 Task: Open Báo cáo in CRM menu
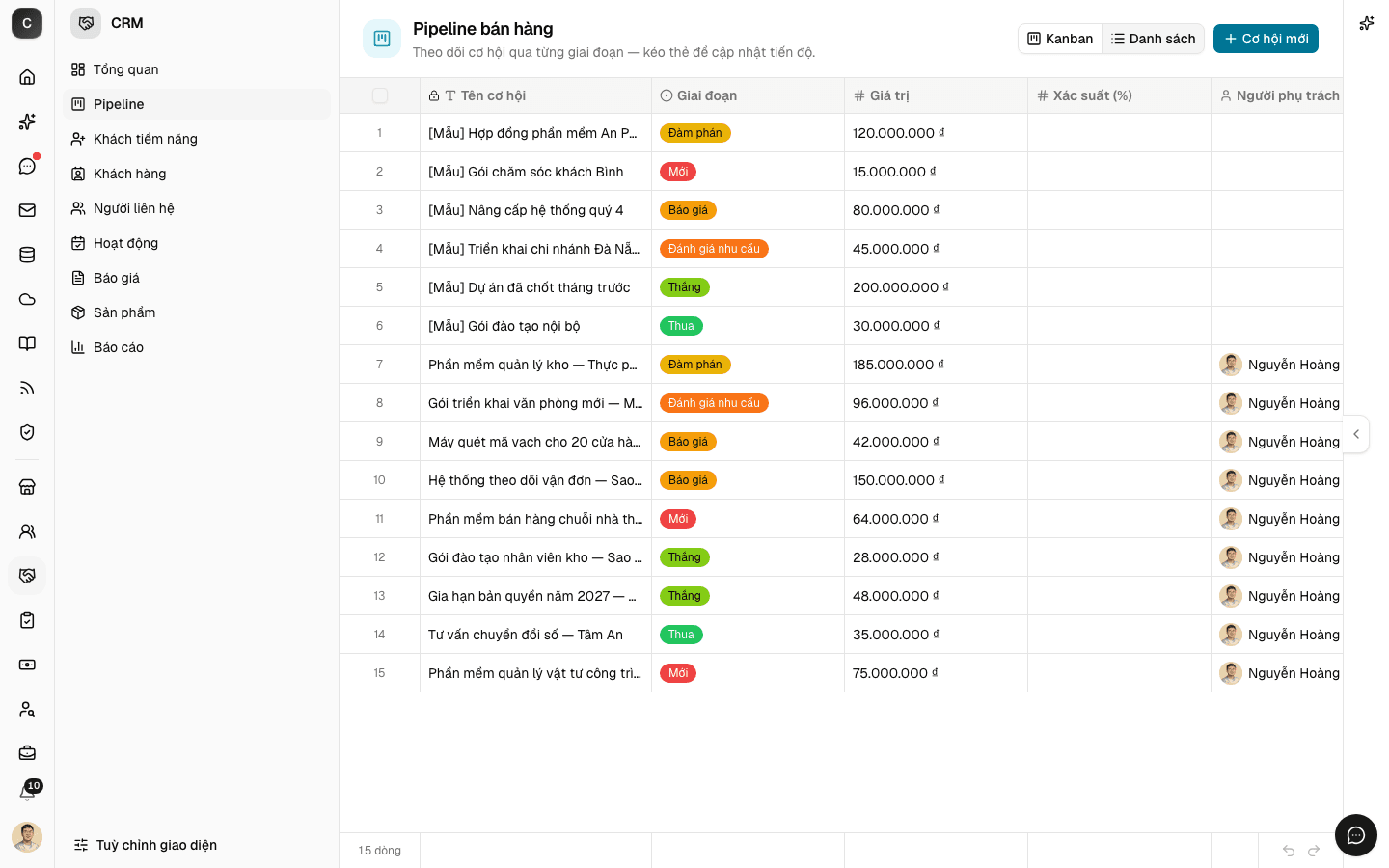tap(197, 347)
